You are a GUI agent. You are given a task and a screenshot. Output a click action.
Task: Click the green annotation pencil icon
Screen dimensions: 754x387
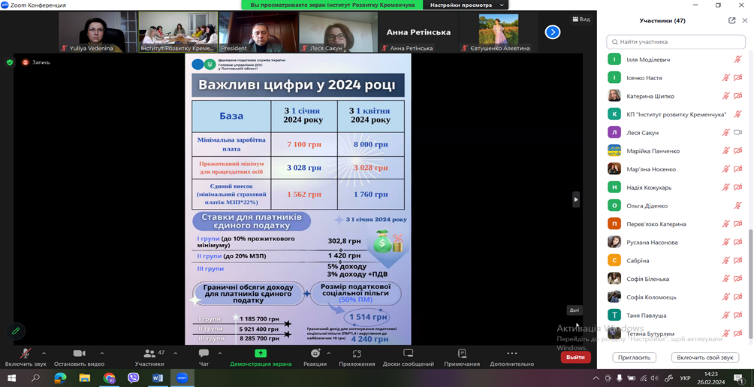click(15, 331)
